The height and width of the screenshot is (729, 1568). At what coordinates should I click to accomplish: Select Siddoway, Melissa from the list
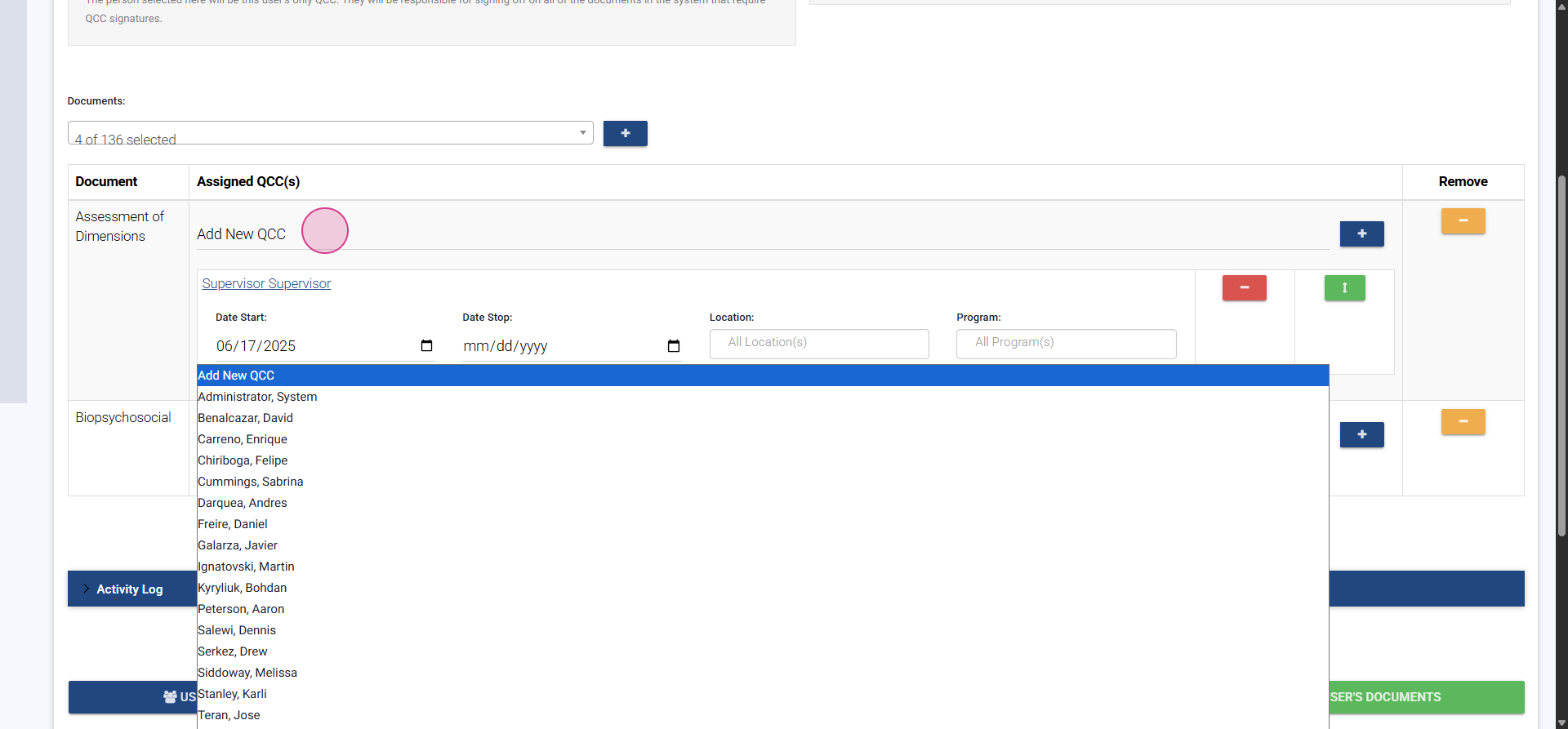tap(247, 673)
